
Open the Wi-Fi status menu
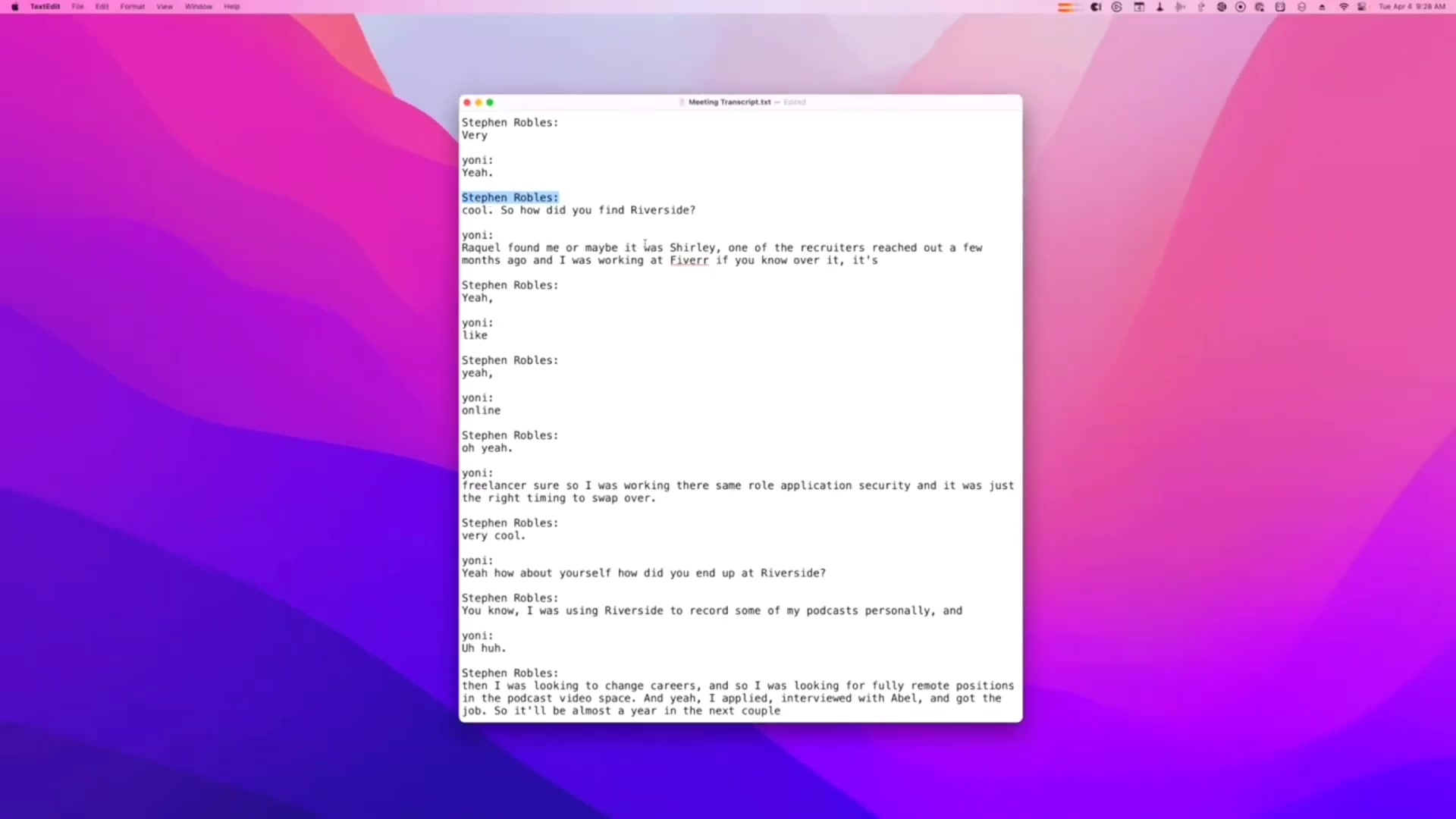[1343, 7]
